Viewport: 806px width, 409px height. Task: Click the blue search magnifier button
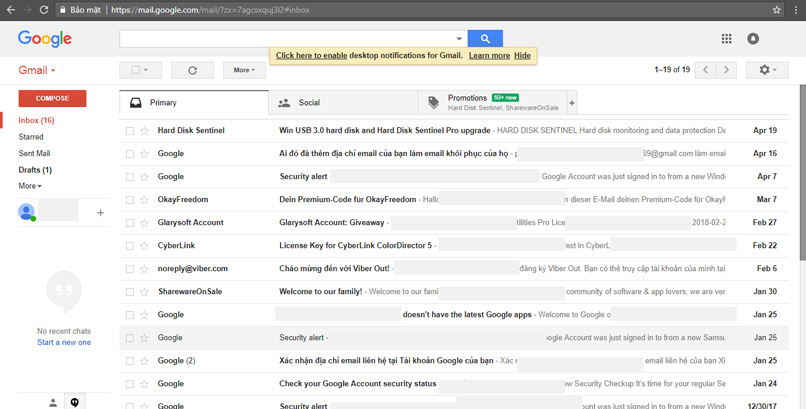(x=485, y=39)
